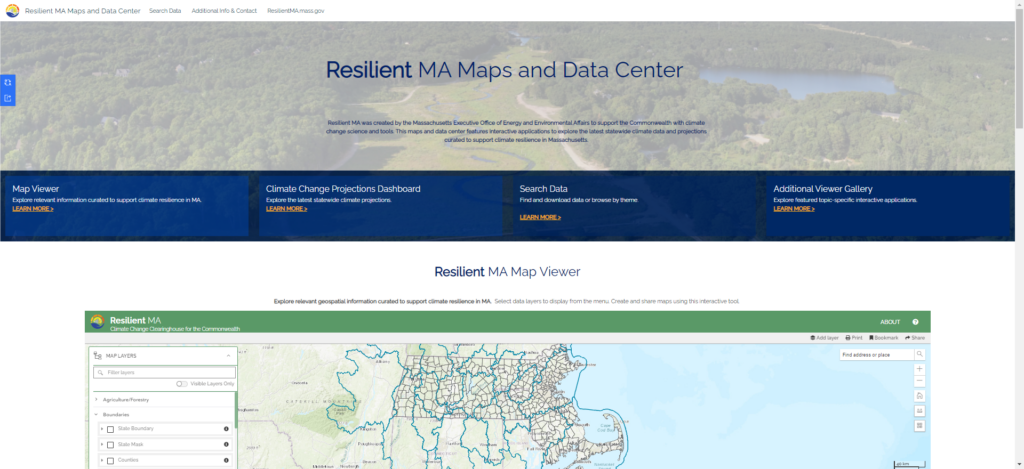Viewport: 1024px width, 469px height.
Task: Zoom out with the map minus button
Action: 920,381
